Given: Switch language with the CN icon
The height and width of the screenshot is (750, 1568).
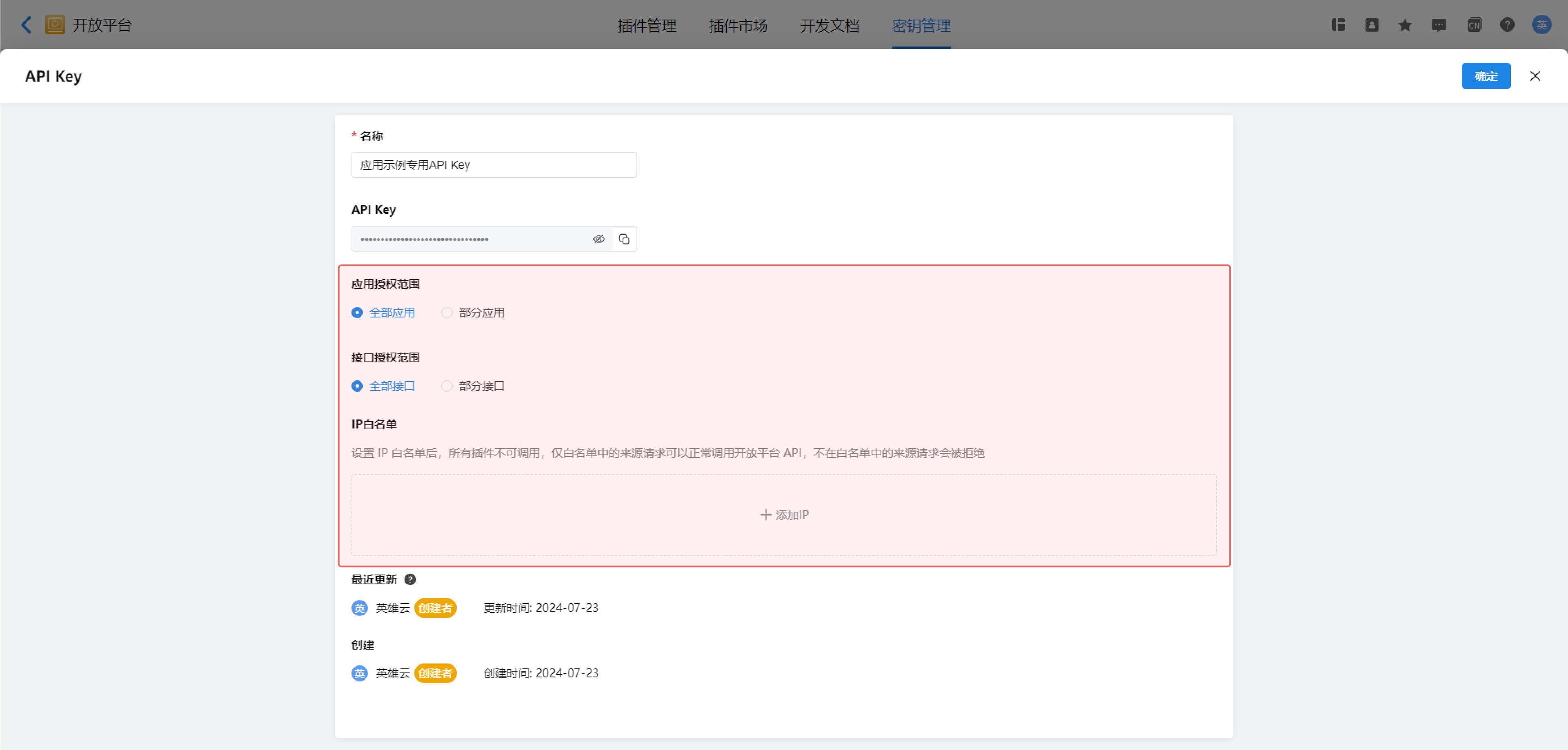Looking at the screenshot, I should tap(1474, 25).
